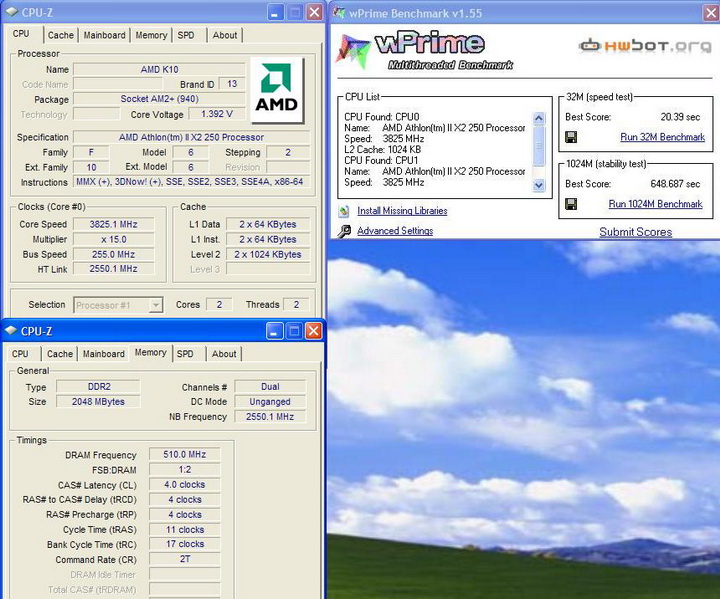Viewport: 720px width, 599px height.
Task: Click the Bus Speed 255.0 MHz value
Action: [113, 254]
